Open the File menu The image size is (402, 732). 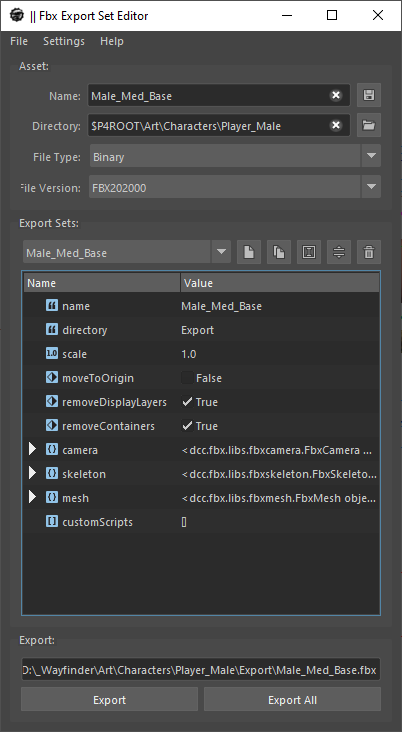(x=19, y=41)
